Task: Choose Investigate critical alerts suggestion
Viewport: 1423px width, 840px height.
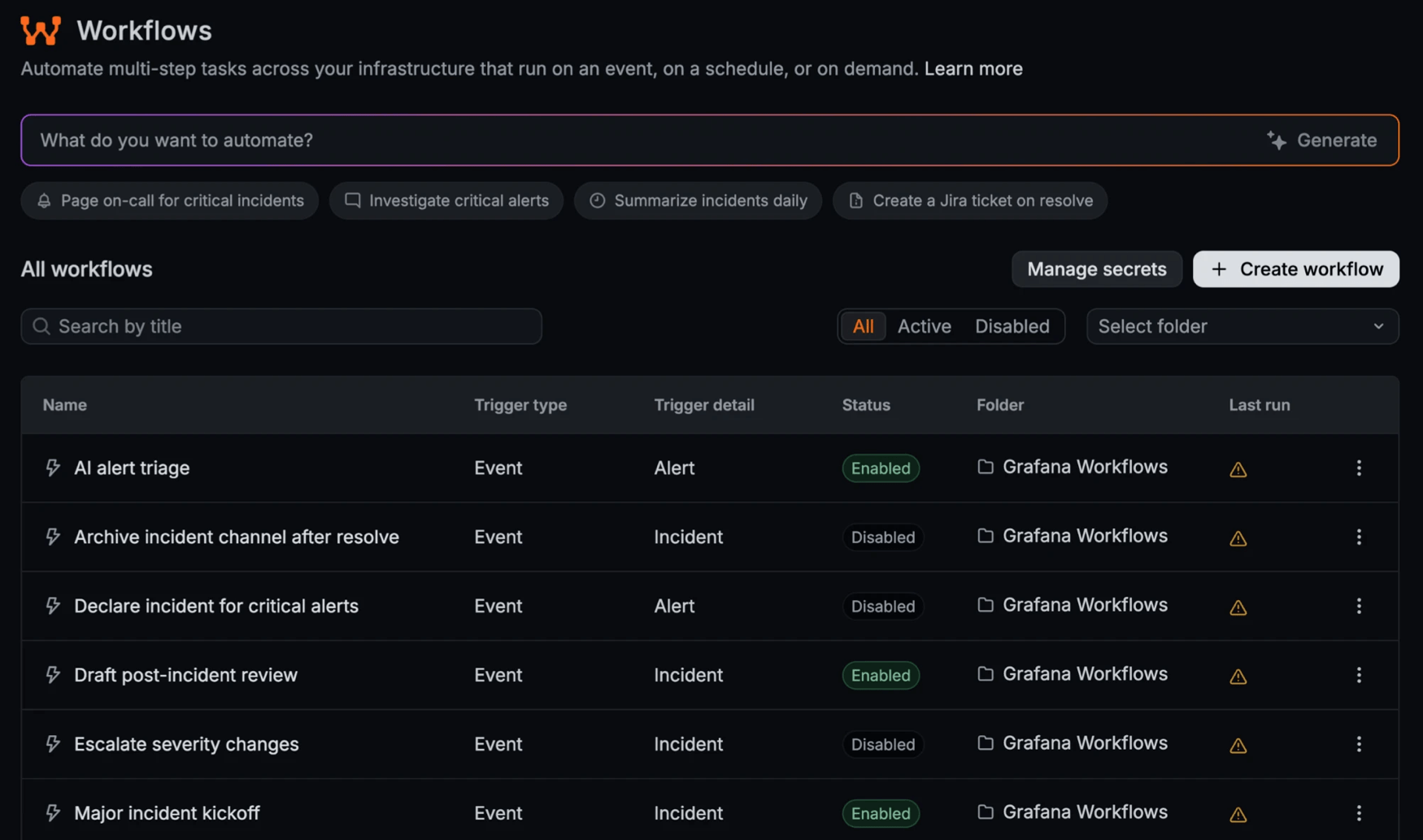Action: pos(446,201)
